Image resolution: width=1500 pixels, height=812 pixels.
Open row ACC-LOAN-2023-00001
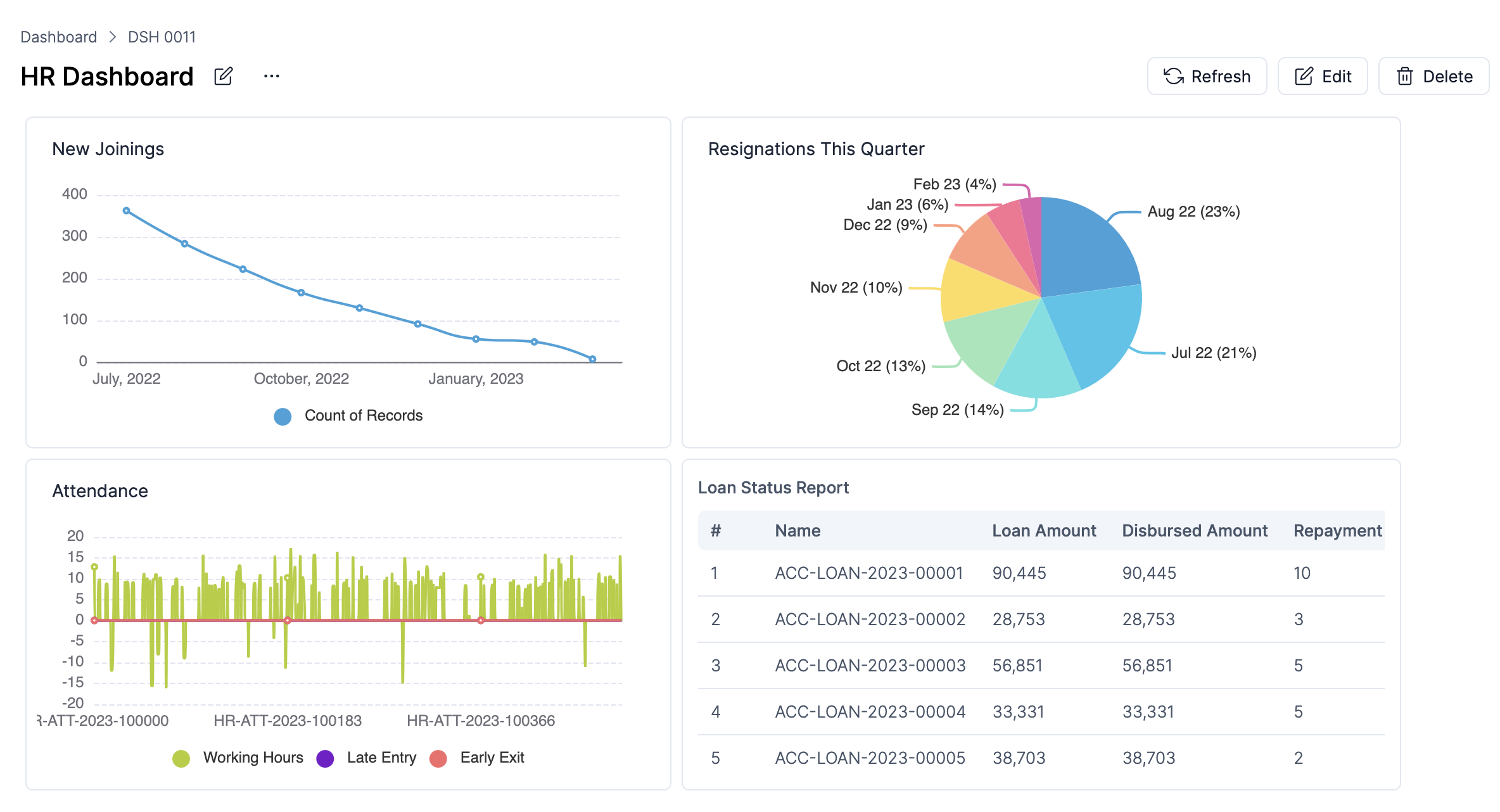(x=868, y=573)
